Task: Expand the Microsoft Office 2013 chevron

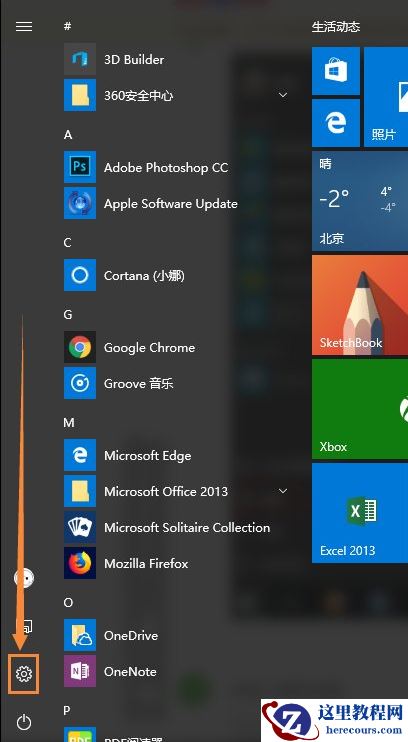Action: [x=283, y=491]
